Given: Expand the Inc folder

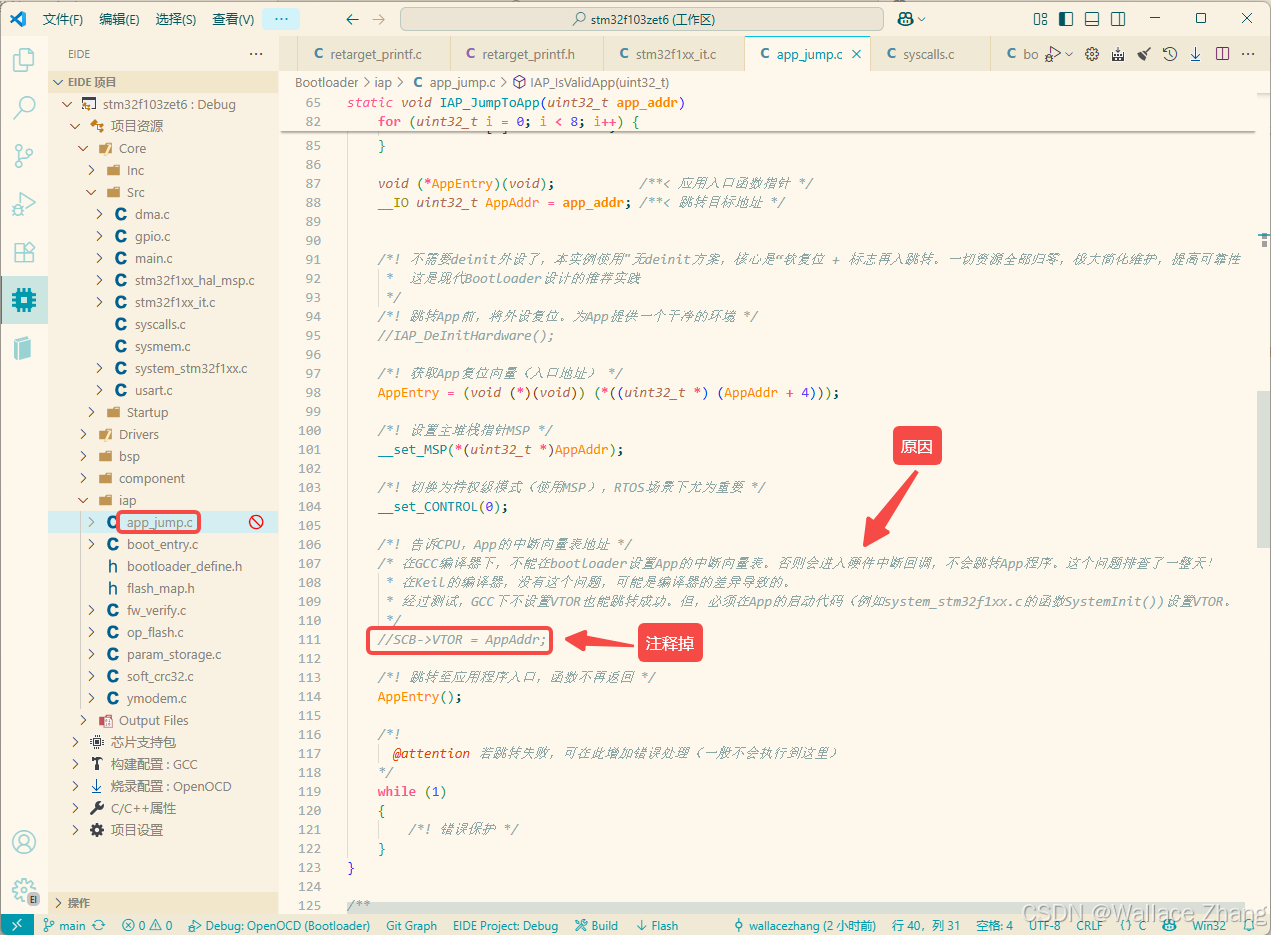Looking at the screenshot, I should tap(91, 170).
